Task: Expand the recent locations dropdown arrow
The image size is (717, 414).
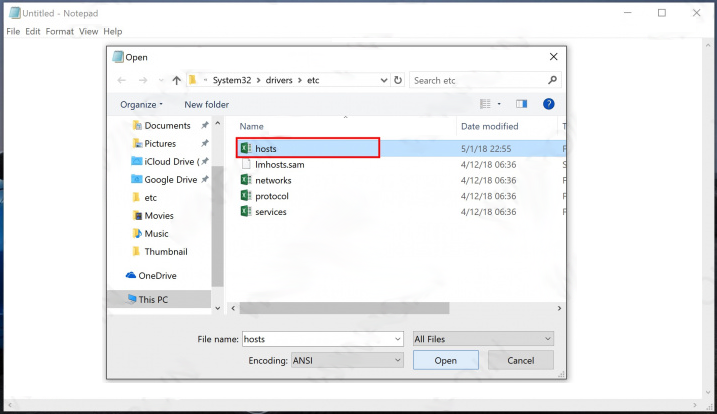Action: point(161,80)
